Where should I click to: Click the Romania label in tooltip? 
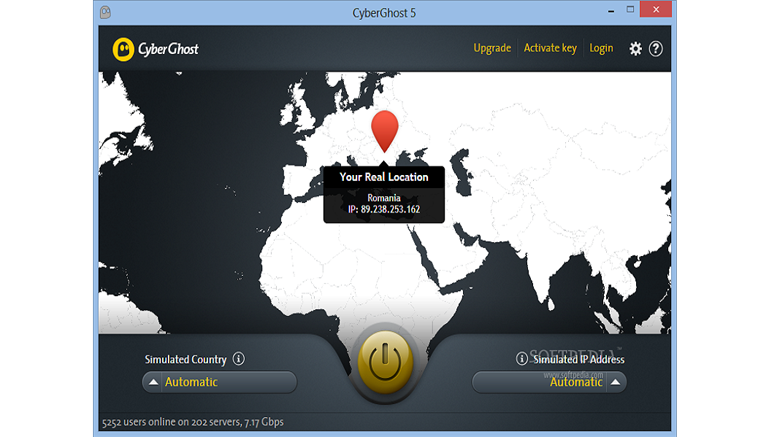[x=384, y=198]
